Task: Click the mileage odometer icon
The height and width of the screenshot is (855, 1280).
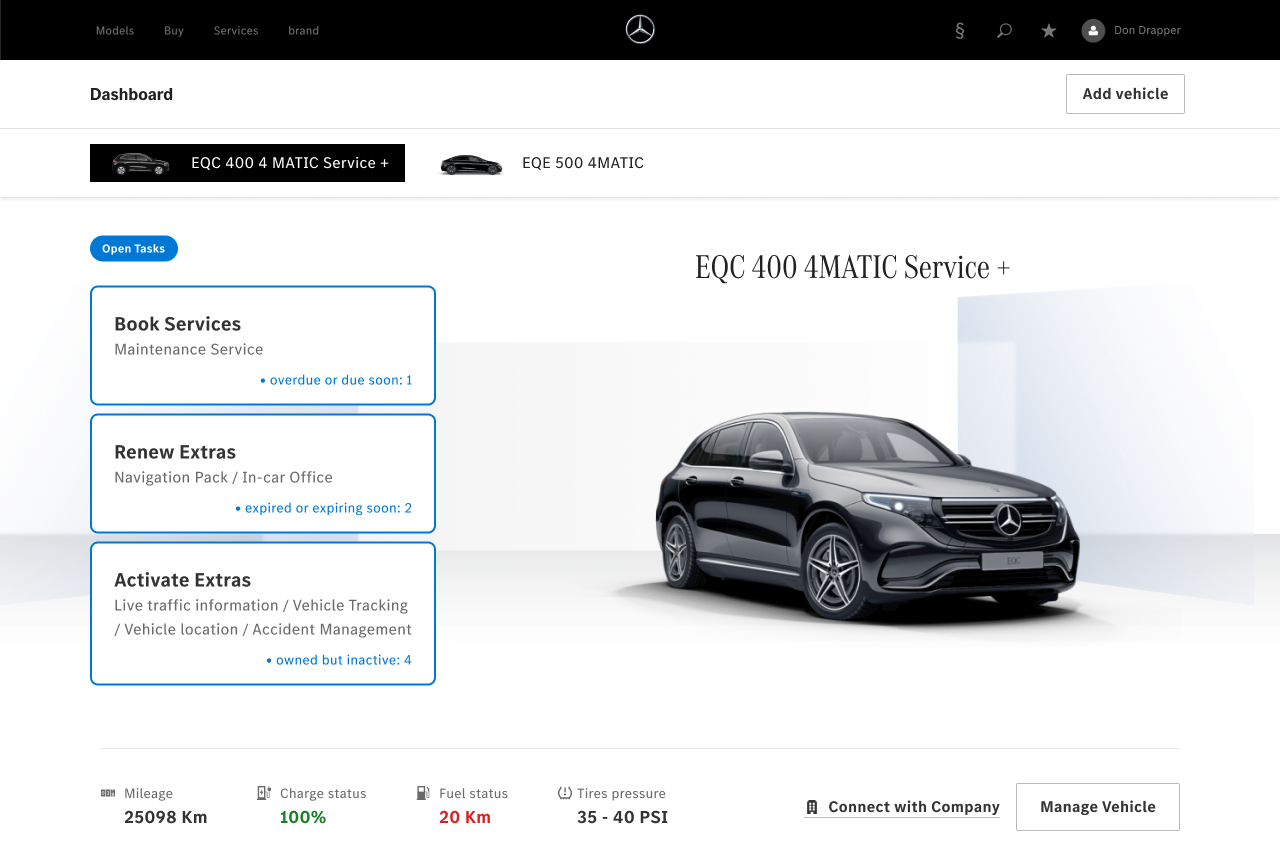Action: coord(108,793)
